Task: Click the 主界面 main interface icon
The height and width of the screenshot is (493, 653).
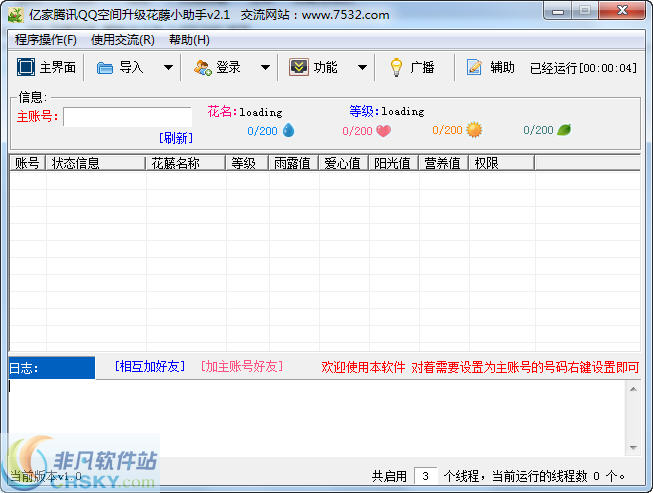Action: 26,67
